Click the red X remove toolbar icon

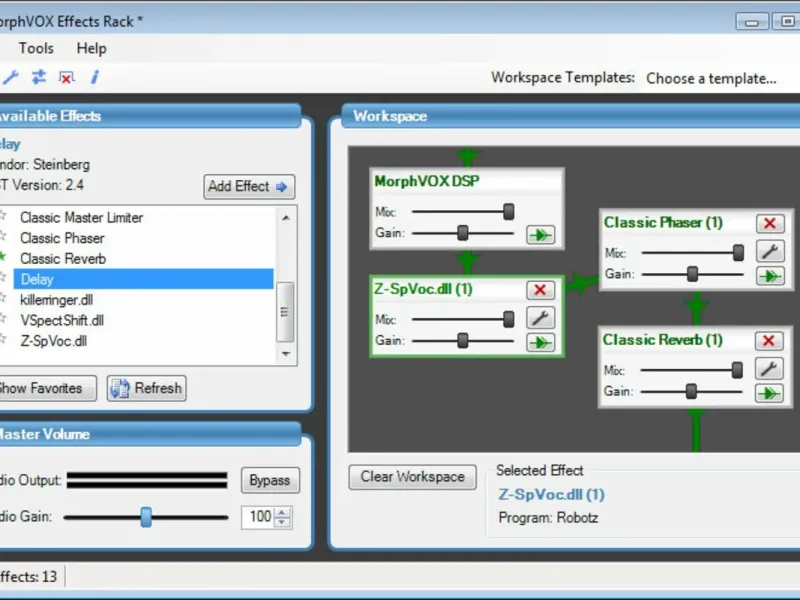(66, 78)
